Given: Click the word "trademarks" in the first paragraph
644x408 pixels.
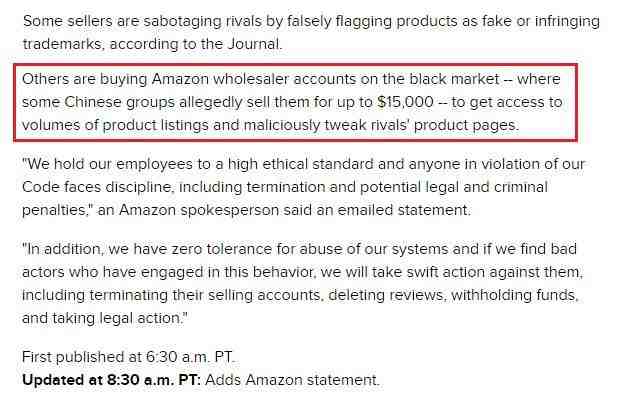Looking at the screenshot, I should [63, 44].
